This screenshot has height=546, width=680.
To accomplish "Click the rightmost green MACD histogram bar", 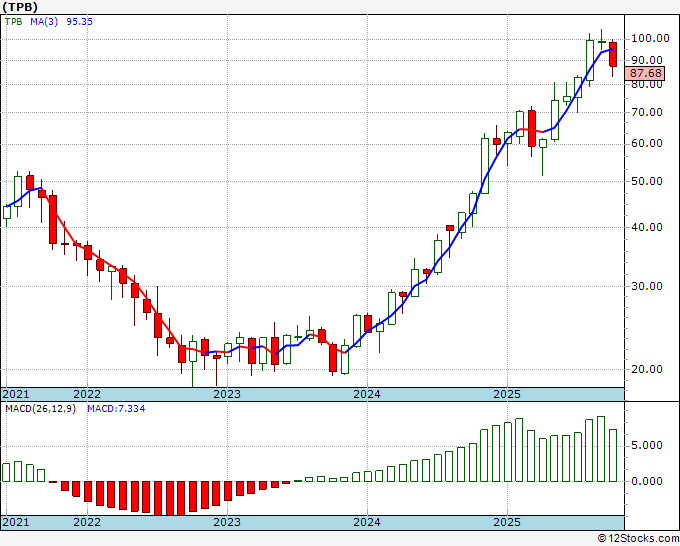I will [613, 455].
